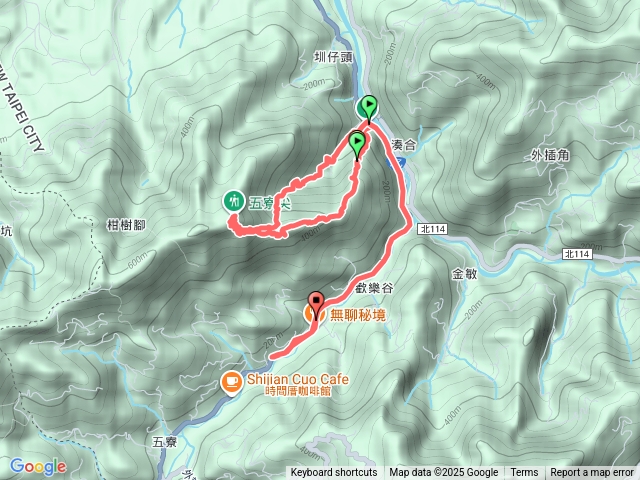Click the 柑樹腳 place label
The image size is (640, 480).
point(126,225)
